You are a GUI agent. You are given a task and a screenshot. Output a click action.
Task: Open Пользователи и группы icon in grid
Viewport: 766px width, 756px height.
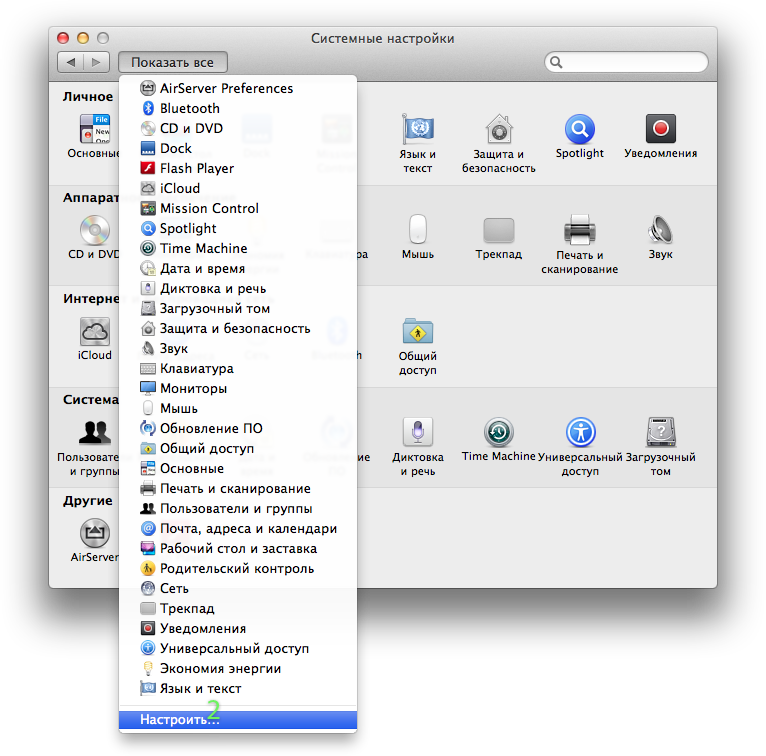pyautogui.click(x=95, y=432)
